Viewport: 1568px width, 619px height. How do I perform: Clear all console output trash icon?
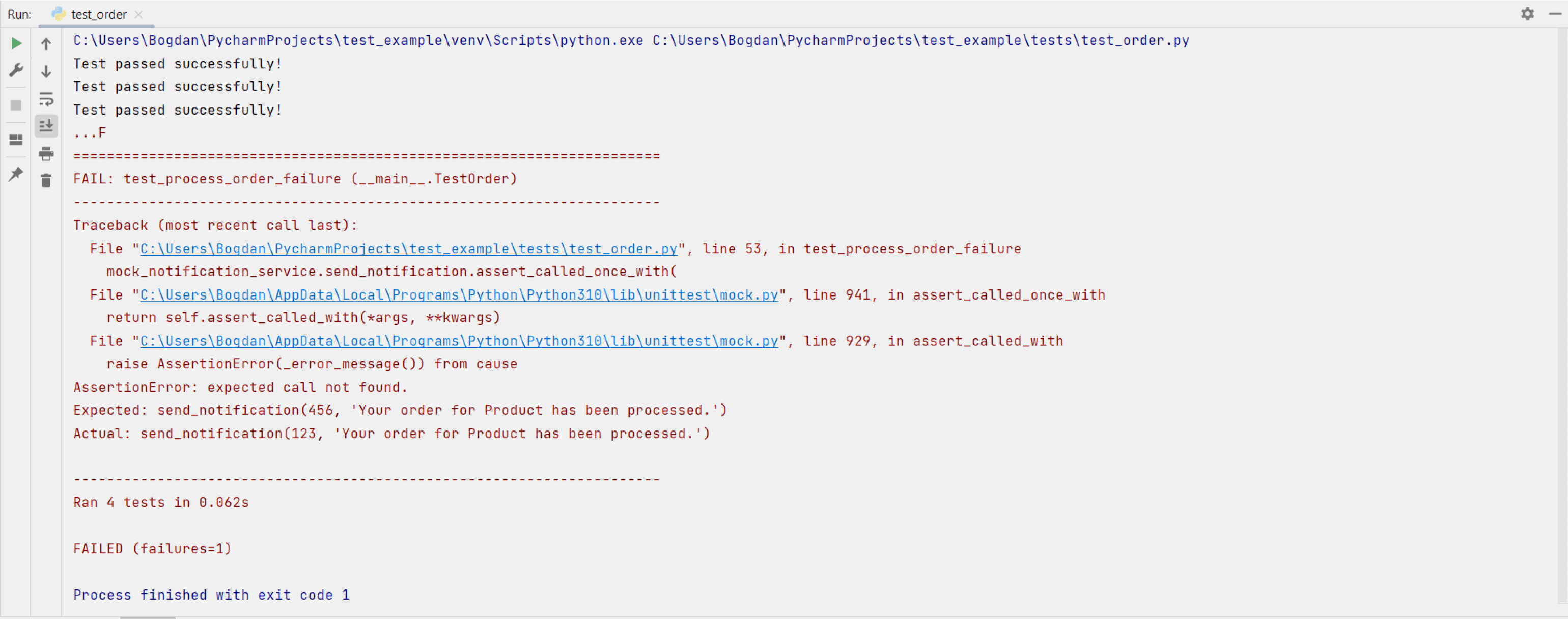point(46,181)
